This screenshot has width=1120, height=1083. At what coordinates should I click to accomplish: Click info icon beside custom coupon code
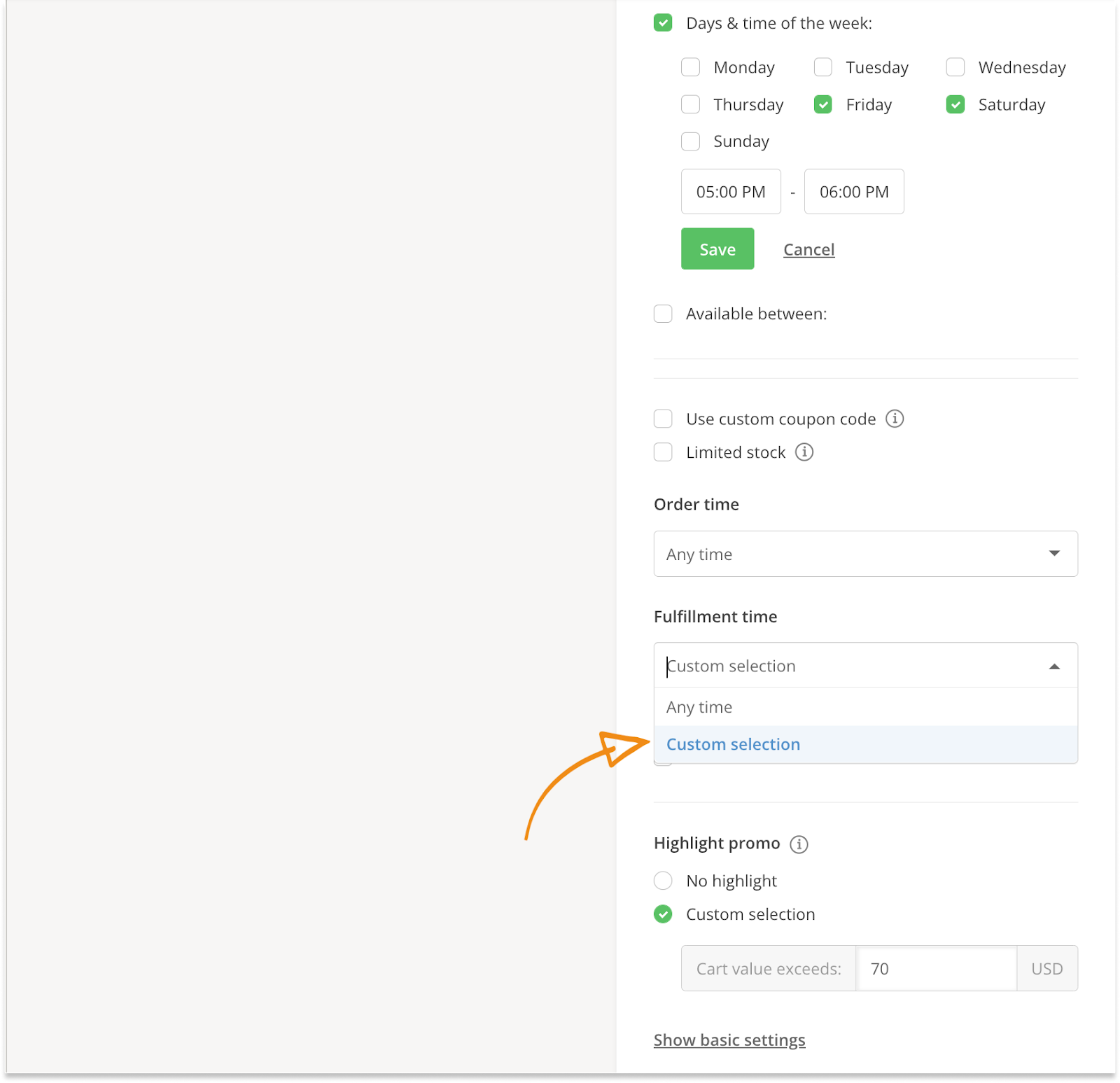(x=895, y=419)
